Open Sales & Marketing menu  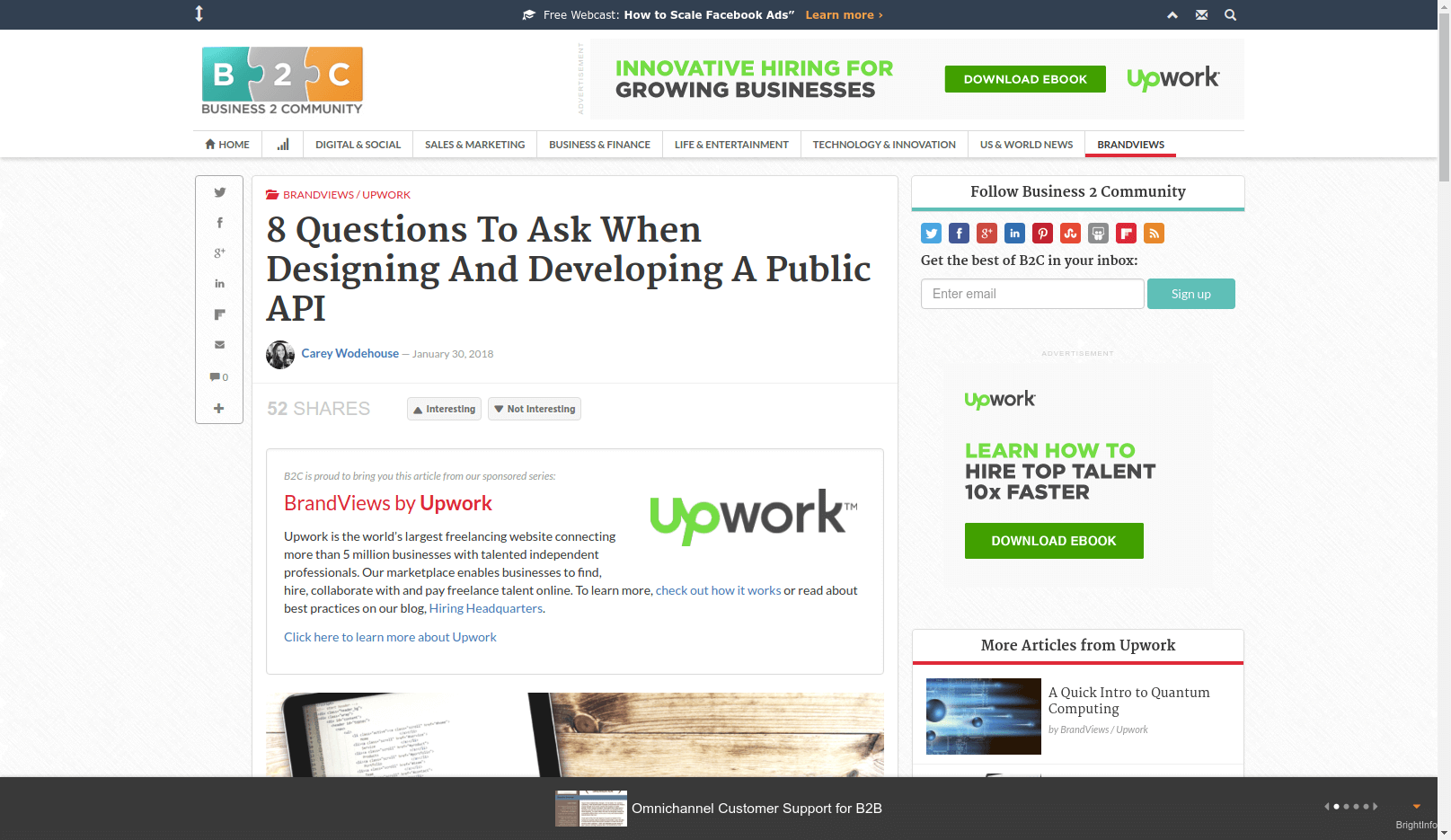pos(474,145)
